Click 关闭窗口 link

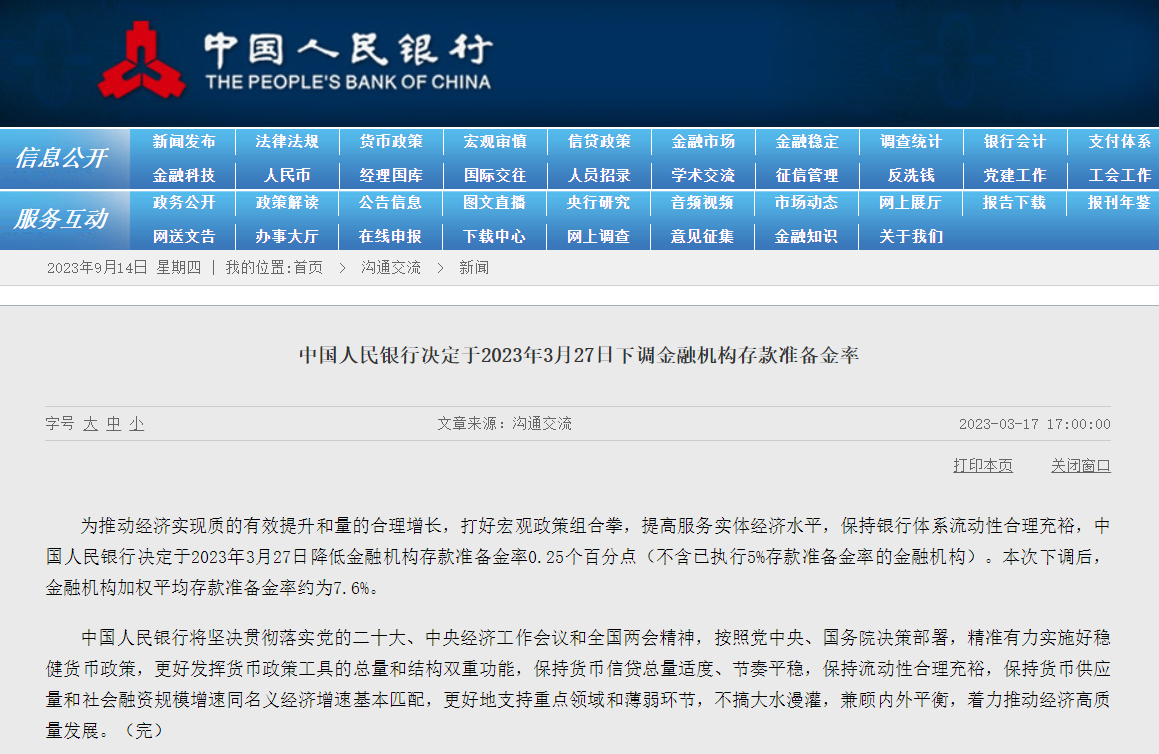tap(1081, 466)
